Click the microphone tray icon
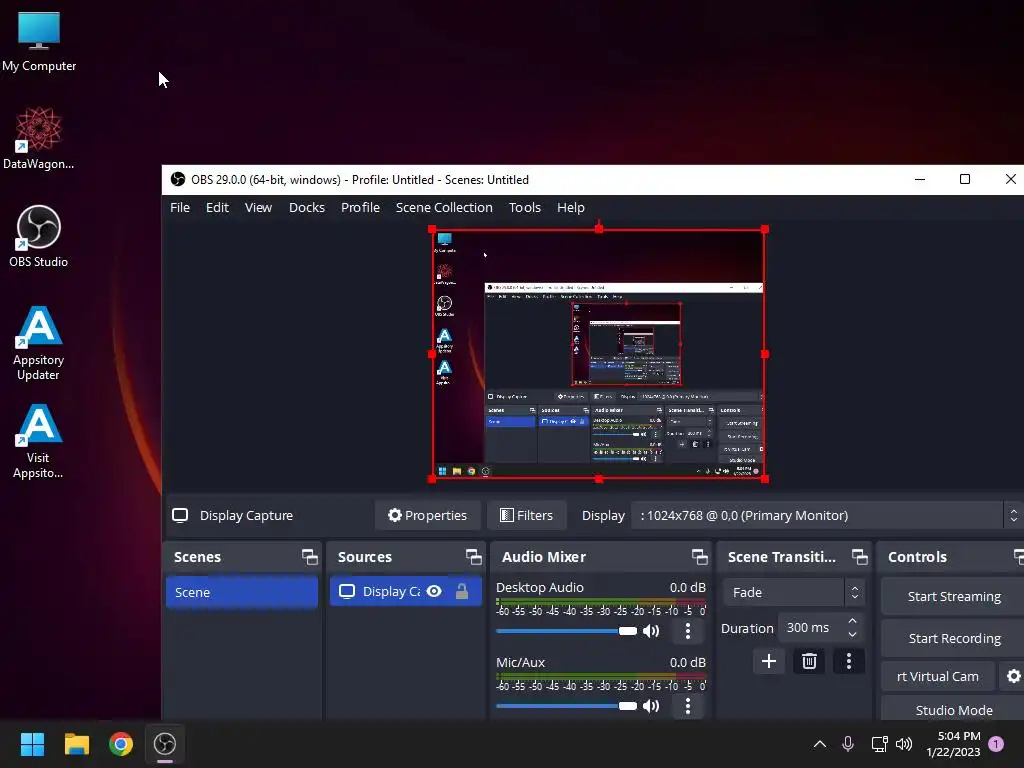Image resolution: width=1024 pixels, height=768 pixels. 848,744
